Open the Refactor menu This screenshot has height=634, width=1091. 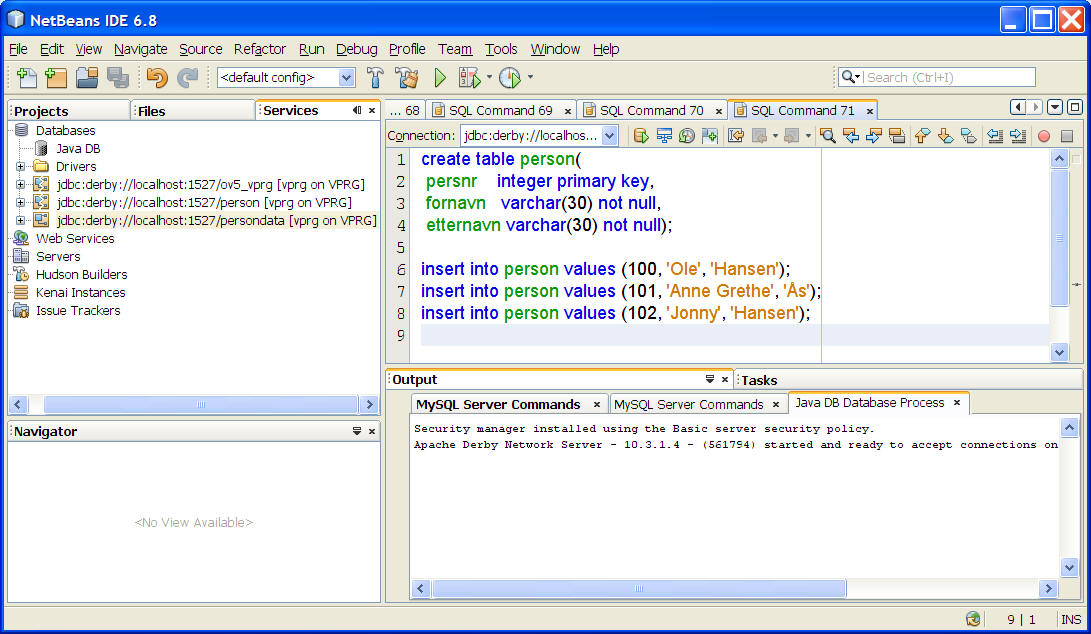click(260, 49)
